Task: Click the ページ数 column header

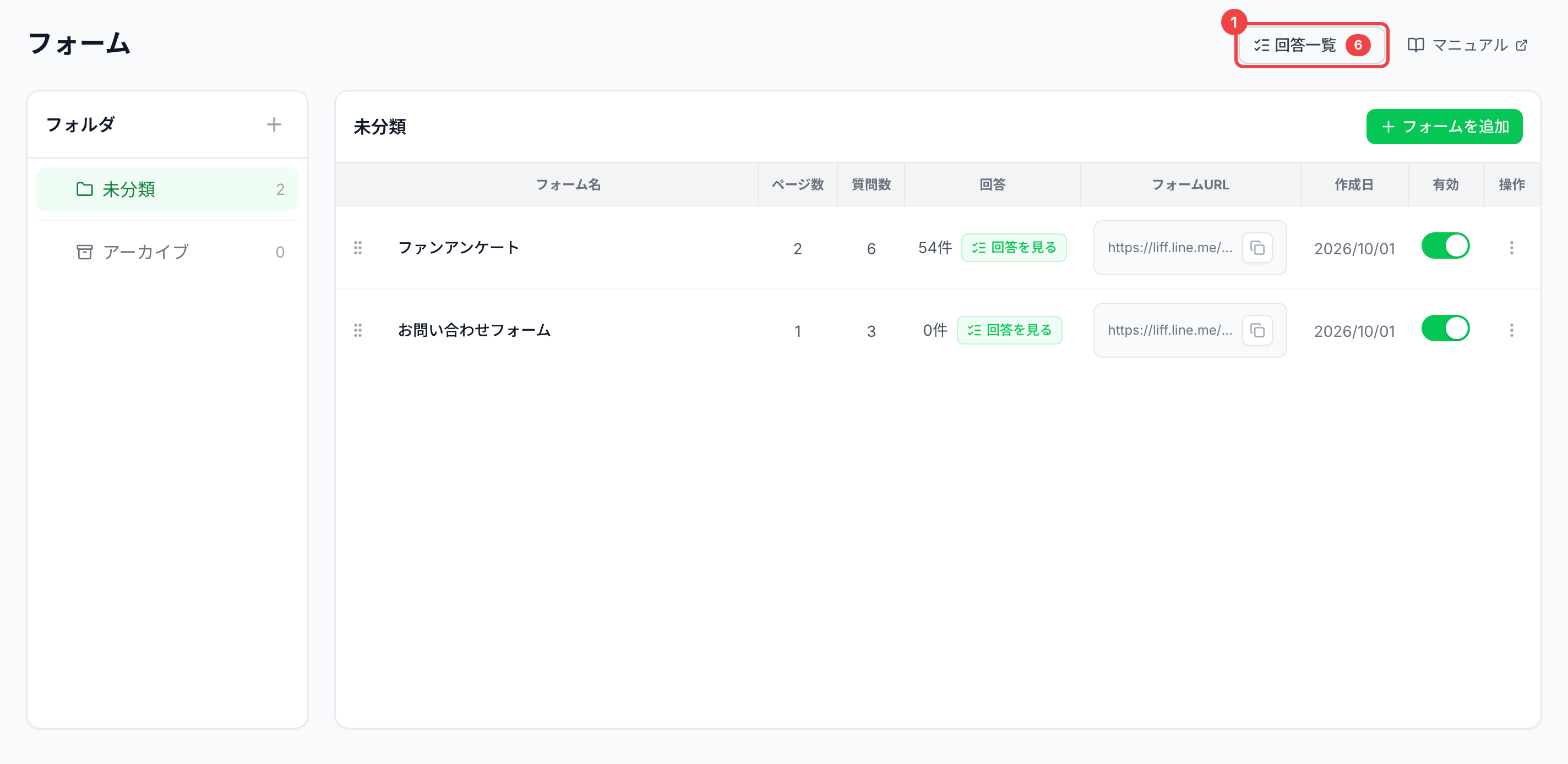Action: click(797, 184)
